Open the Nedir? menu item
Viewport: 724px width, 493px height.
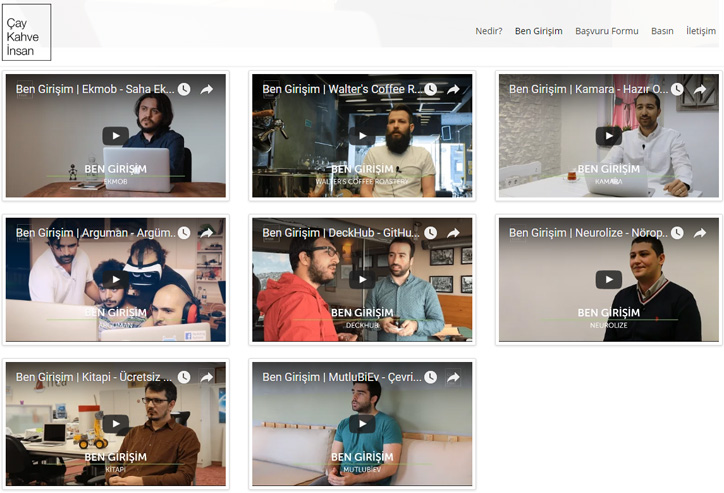pyautogui.click(x=489, y=31)
